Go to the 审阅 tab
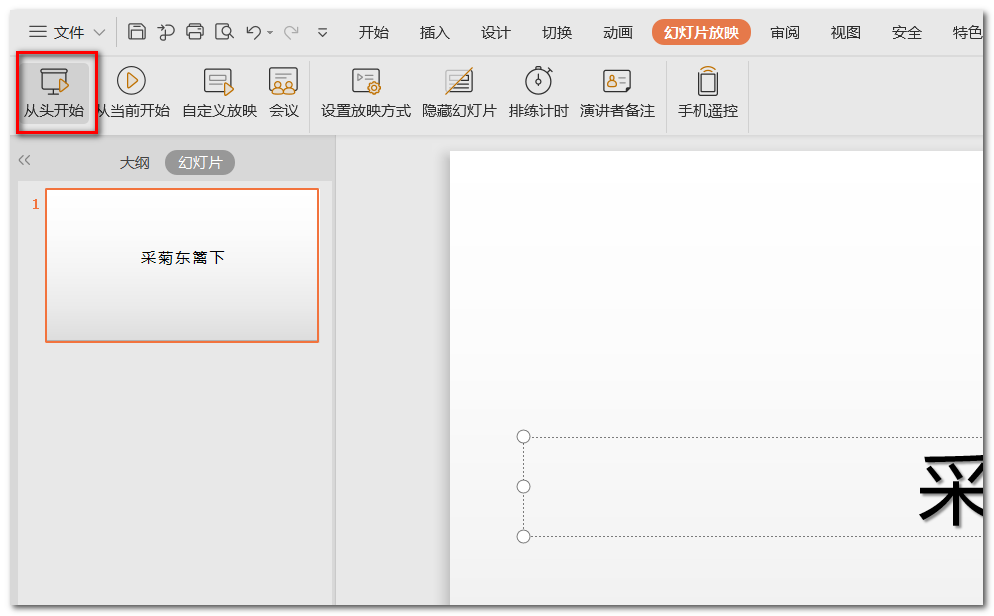The image size is (994, 616). pyautogui.click(x=785, y=32)
